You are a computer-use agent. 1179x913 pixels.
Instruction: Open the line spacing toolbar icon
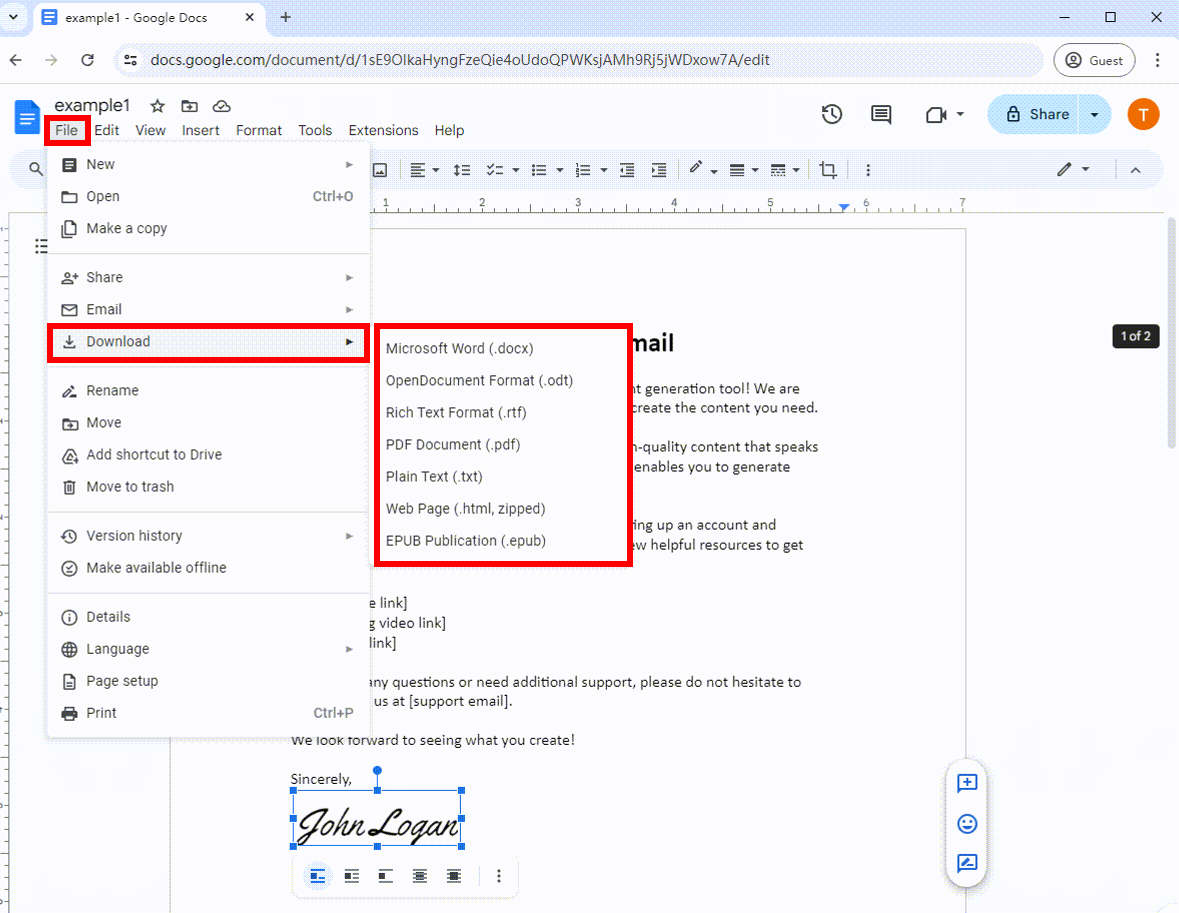click(462, 170)
